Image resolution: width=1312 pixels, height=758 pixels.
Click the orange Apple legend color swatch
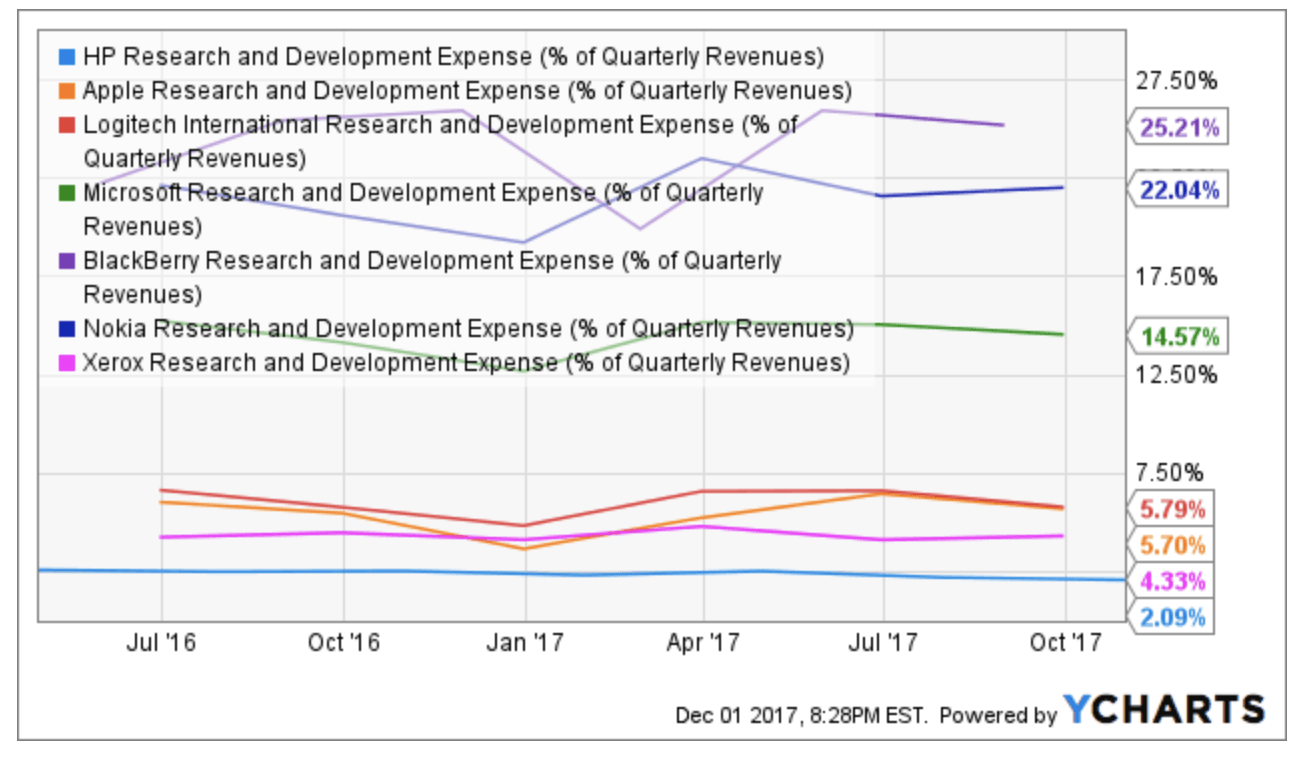[66, 90]
